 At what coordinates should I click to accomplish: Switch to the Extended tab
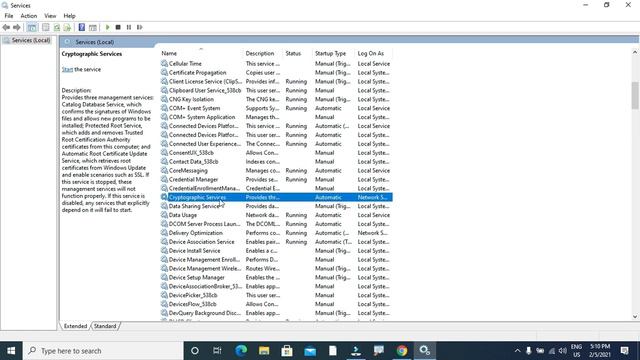(75, 326)
